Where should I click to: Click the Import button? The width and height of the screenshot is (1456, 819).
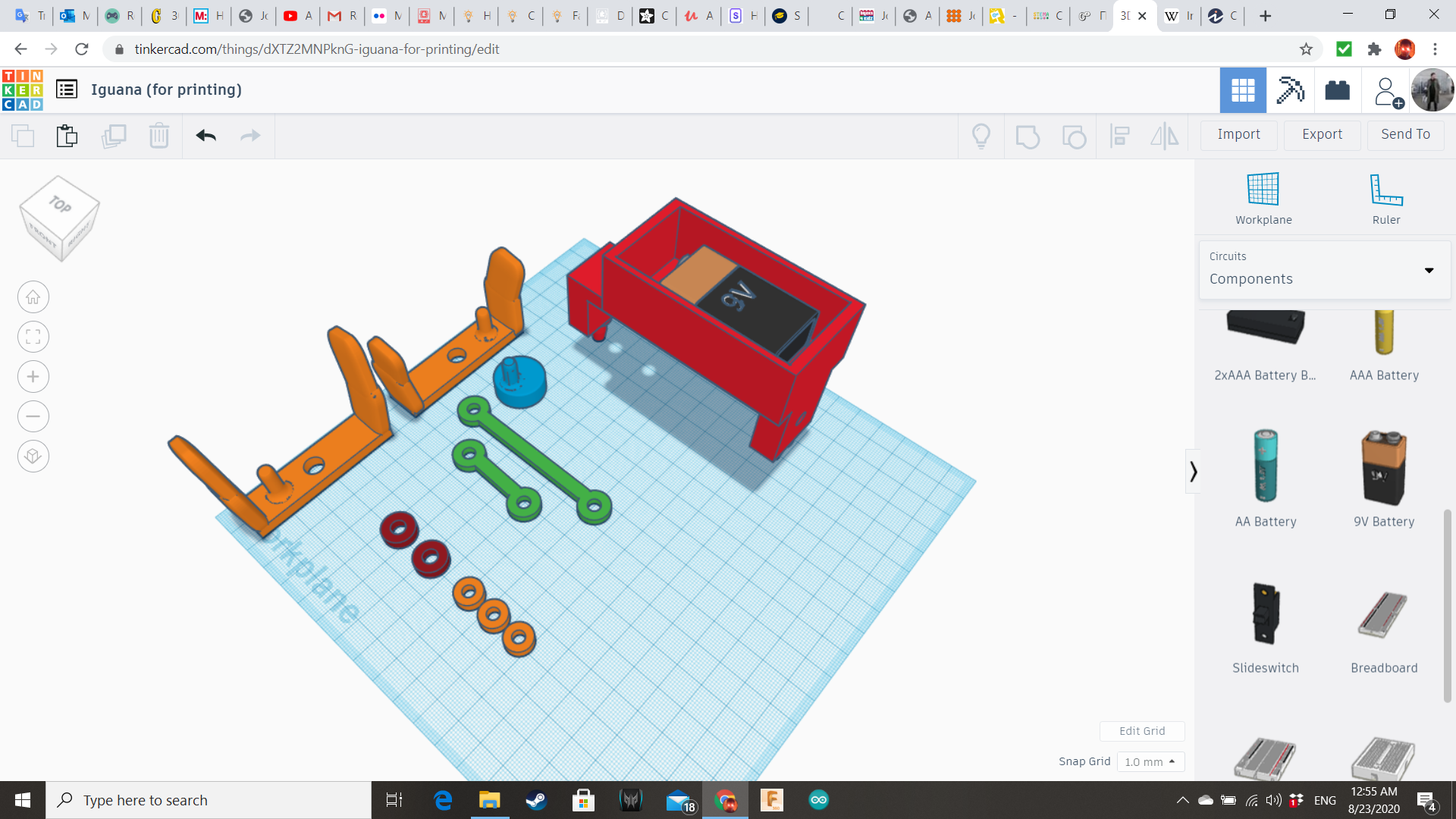(x=1238, y=134)
